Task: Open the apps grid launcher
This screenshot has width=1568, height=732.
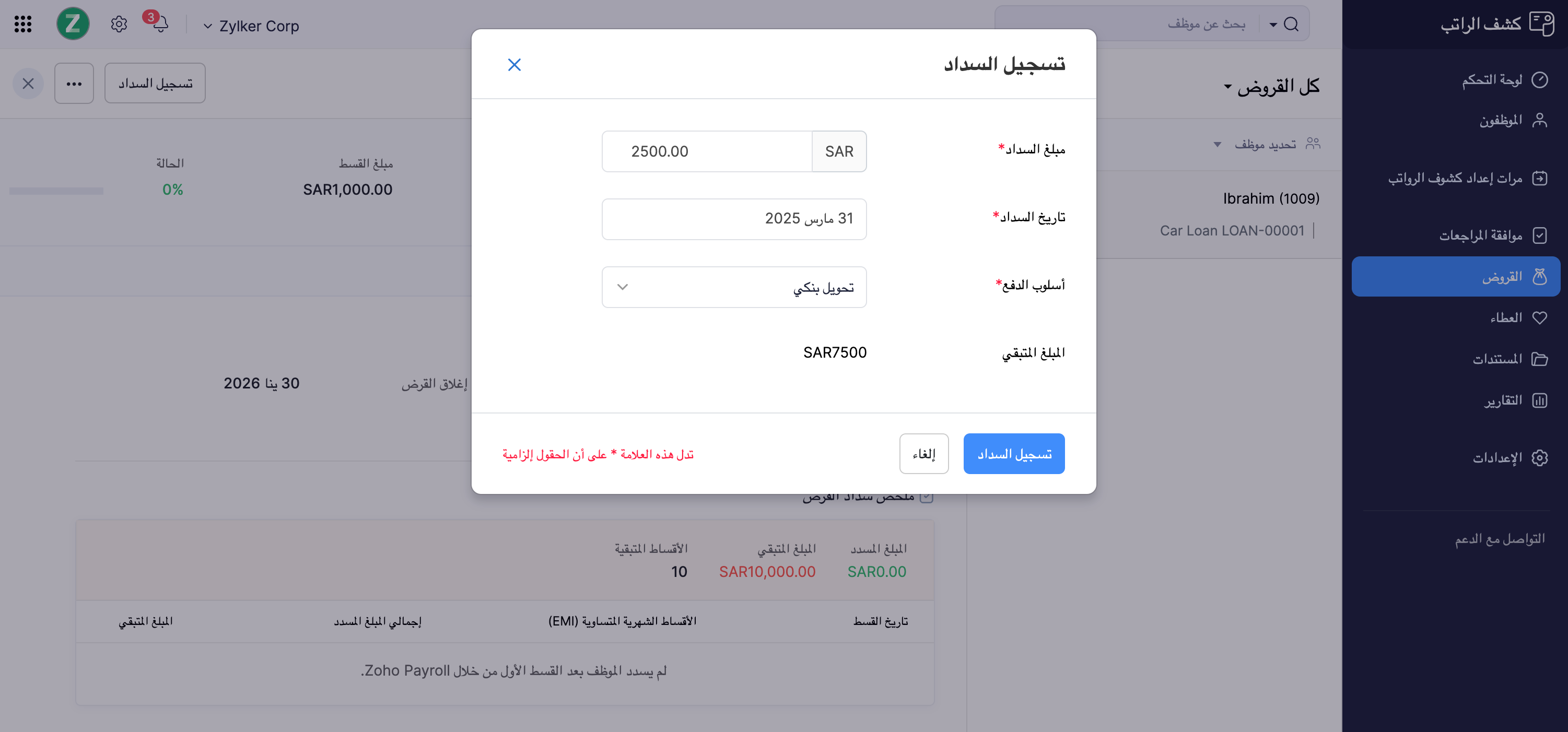Action: tap(22, 25)
